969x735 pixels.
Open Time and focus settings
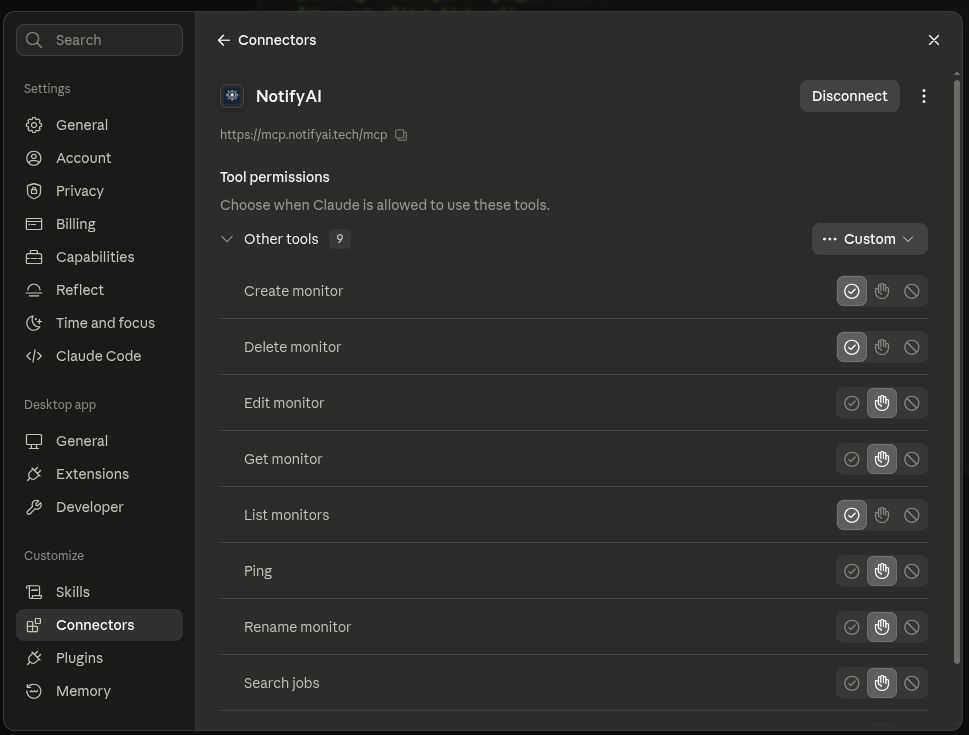(x=99, y=323)
